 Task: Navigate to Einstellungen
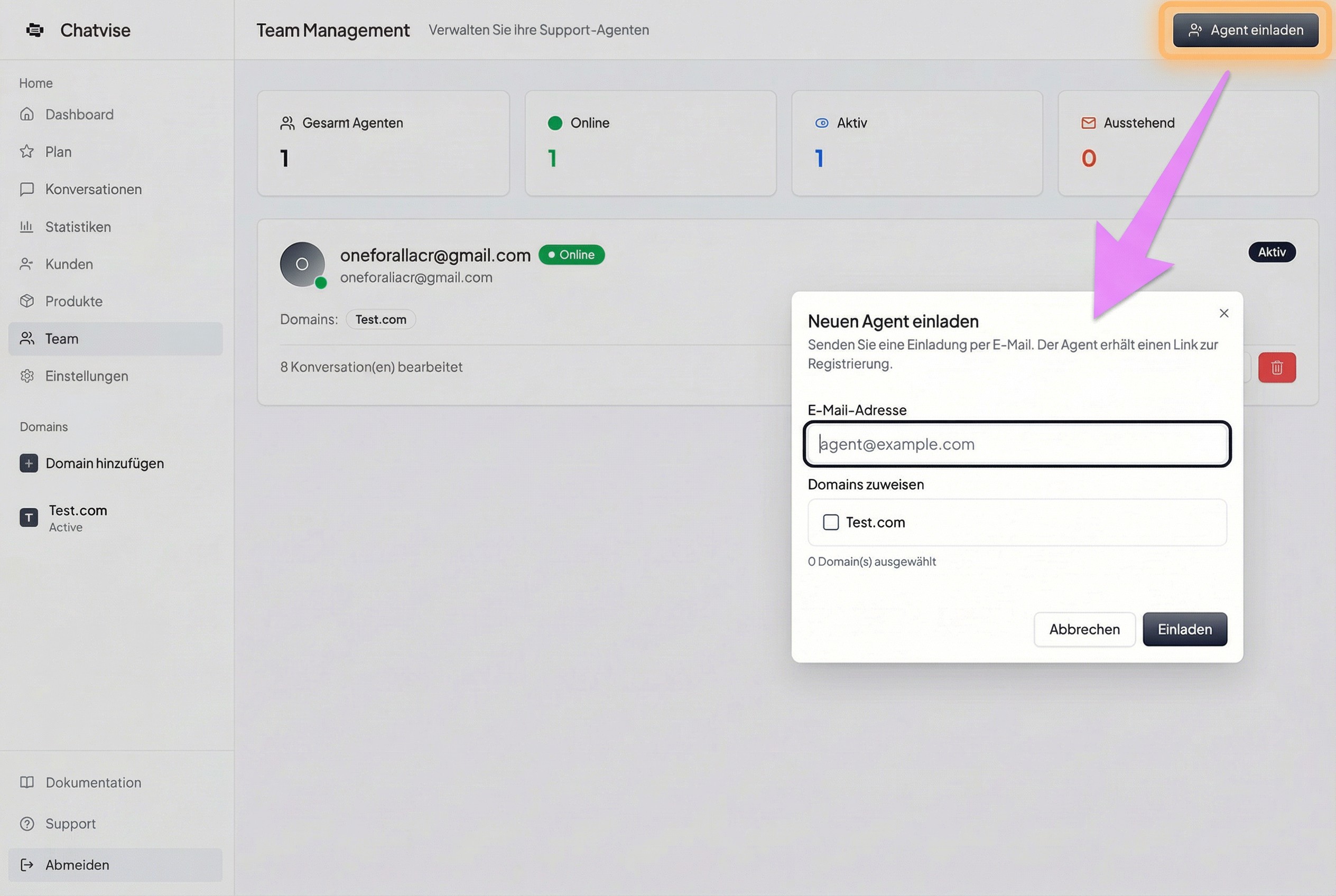tap(86, 376)
